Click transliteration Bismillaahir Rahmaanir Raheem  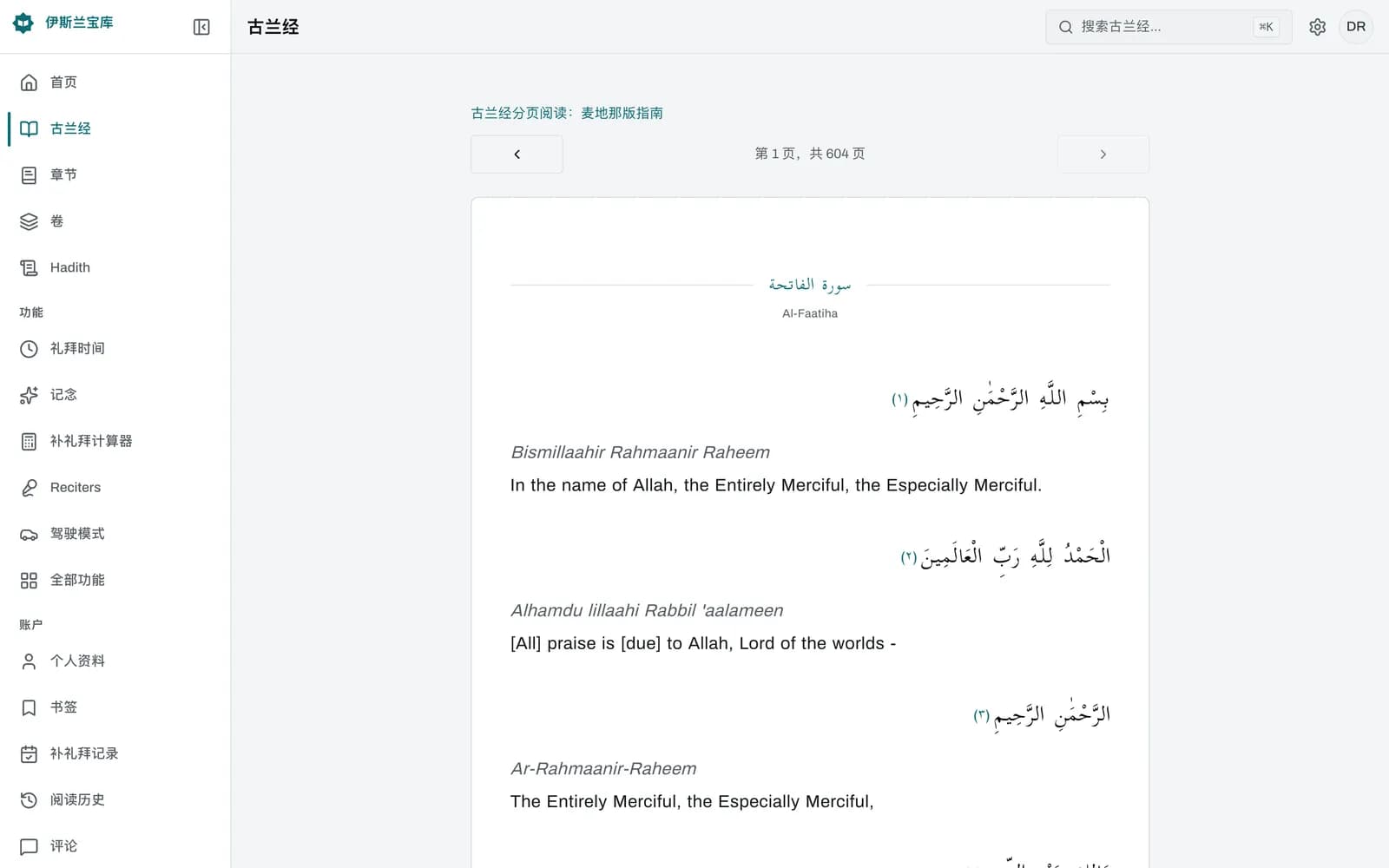click(x=640, y=452)
